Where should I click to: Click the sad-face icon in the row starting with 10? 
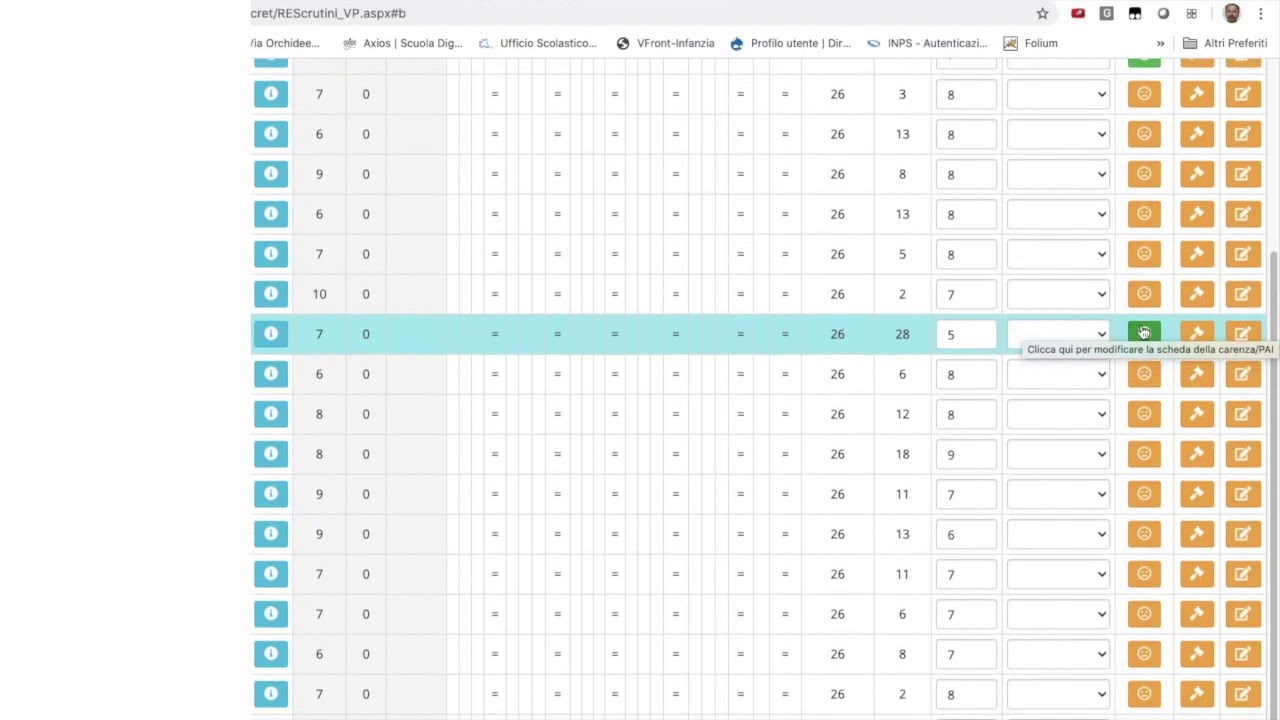(1144, 294)
